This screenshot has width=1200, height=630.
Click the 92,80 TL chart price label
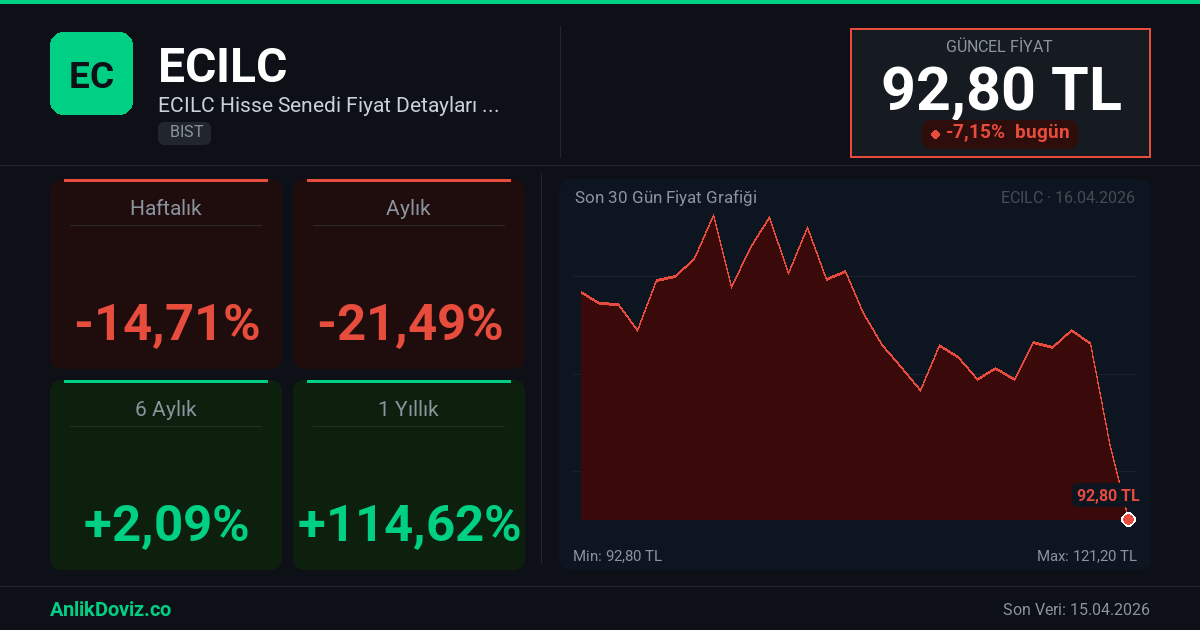click(x=1107, y=495)
